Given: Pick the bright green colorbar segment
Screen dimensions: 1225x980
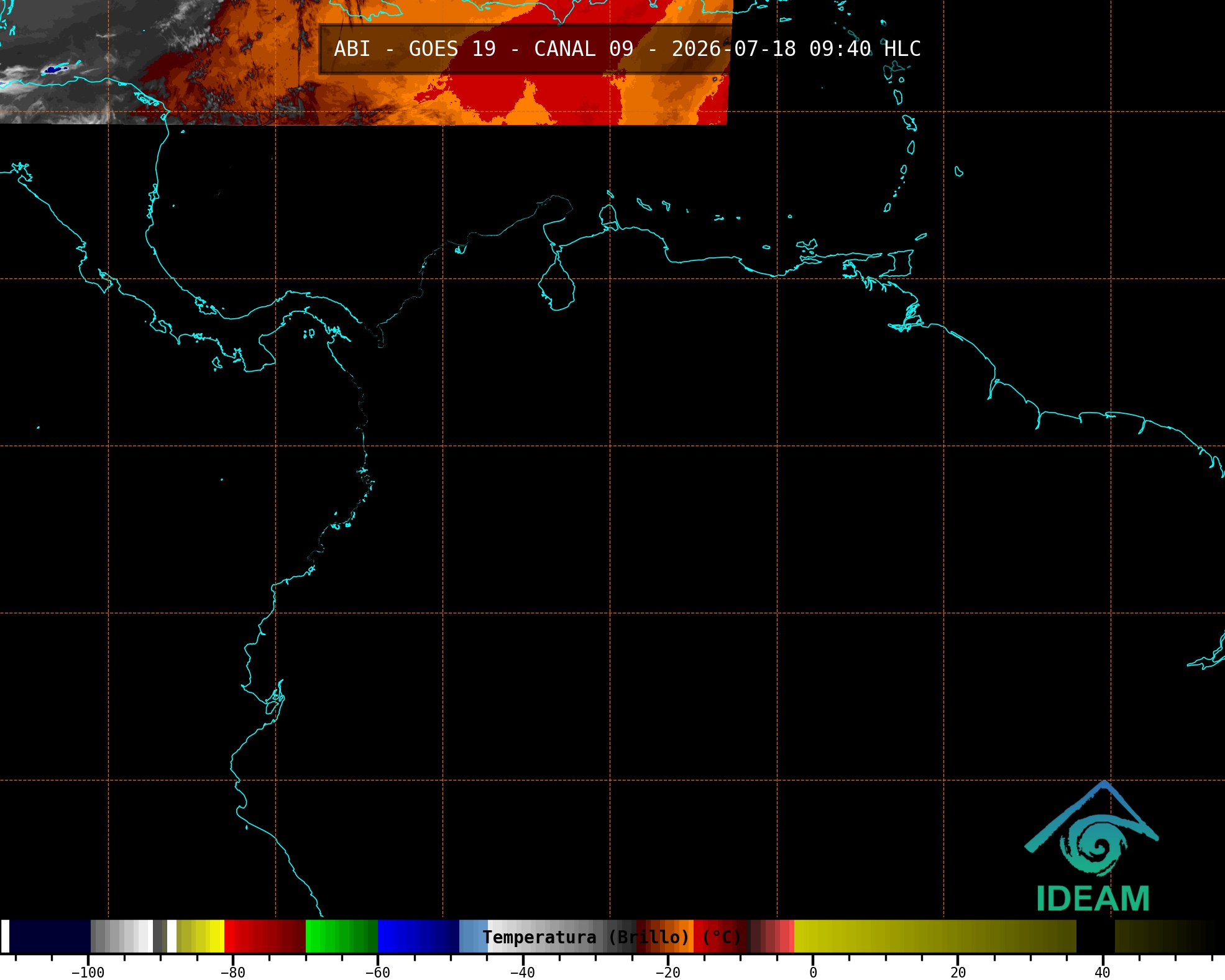Looking at the screenshot, I should point(341,936).
